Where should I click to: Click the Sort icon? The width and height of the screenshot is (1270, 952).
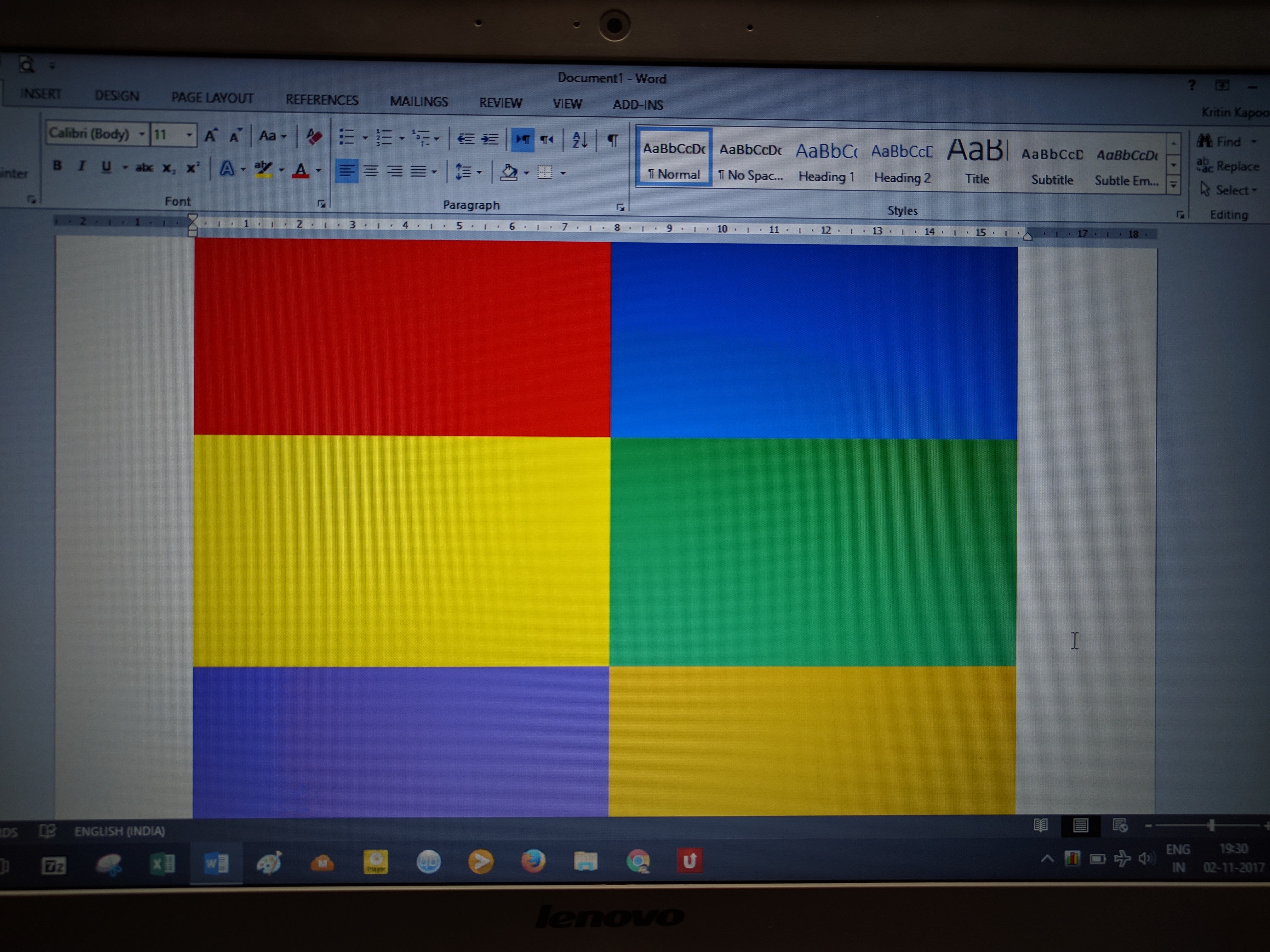(x=579, y=139)
